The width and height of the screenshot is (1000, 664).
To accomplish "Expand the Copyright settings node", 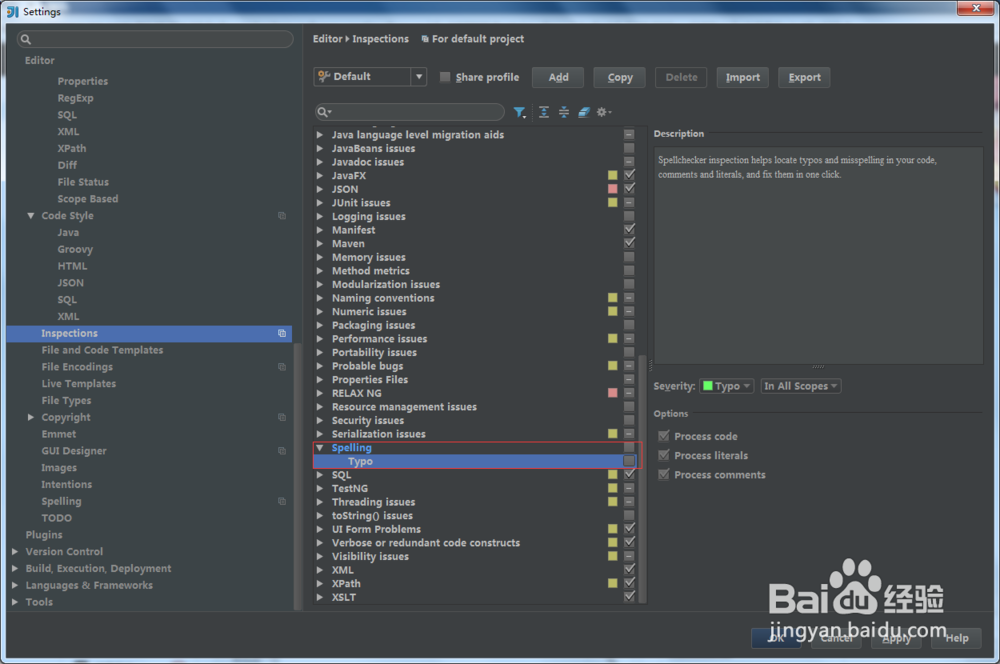I will click(31, 417).
